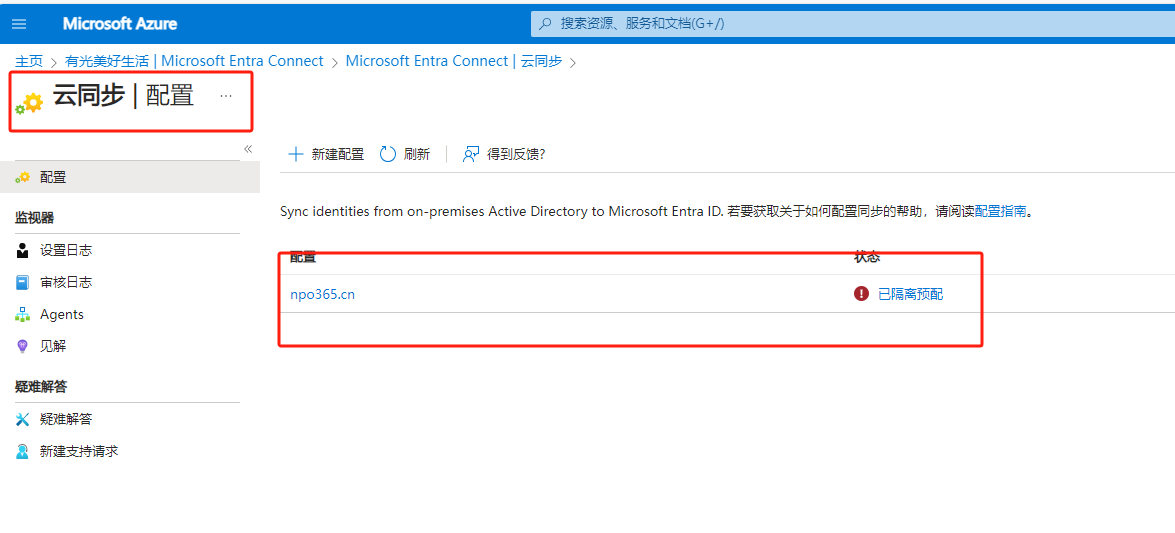Click the 配置 column header
Viewport: 1175px width, 533px height.
click(303, 257)
